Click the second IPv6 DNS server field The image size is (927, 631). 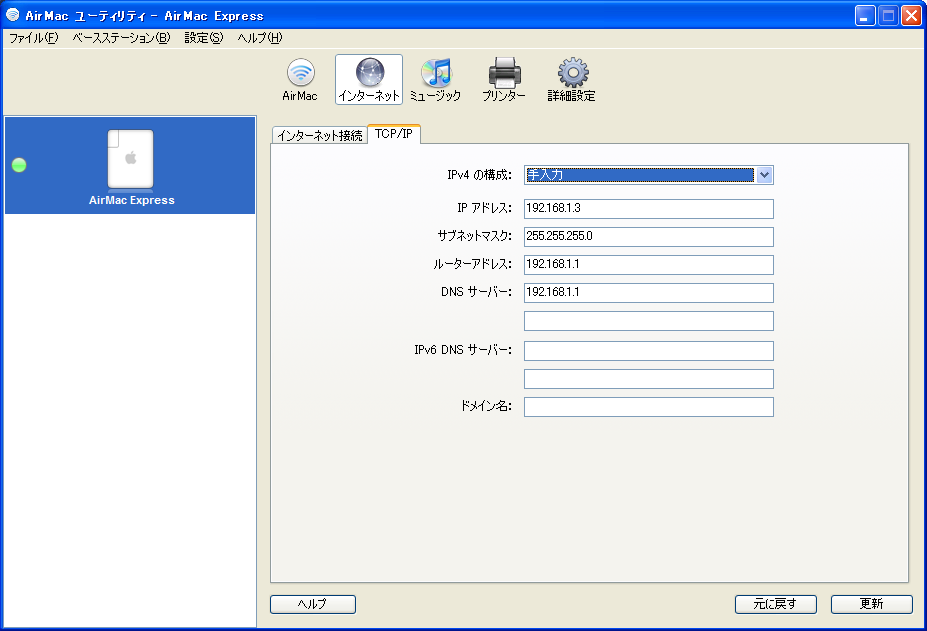click(x=649, y=379)
